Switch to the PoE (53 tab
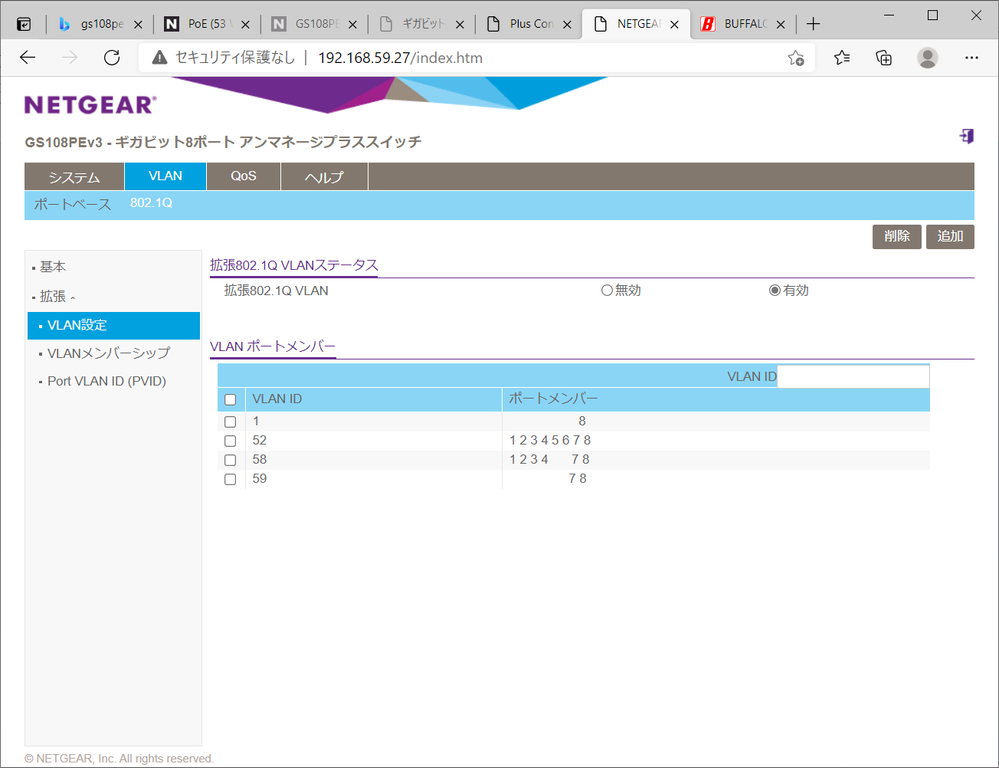 click(206, 24)
